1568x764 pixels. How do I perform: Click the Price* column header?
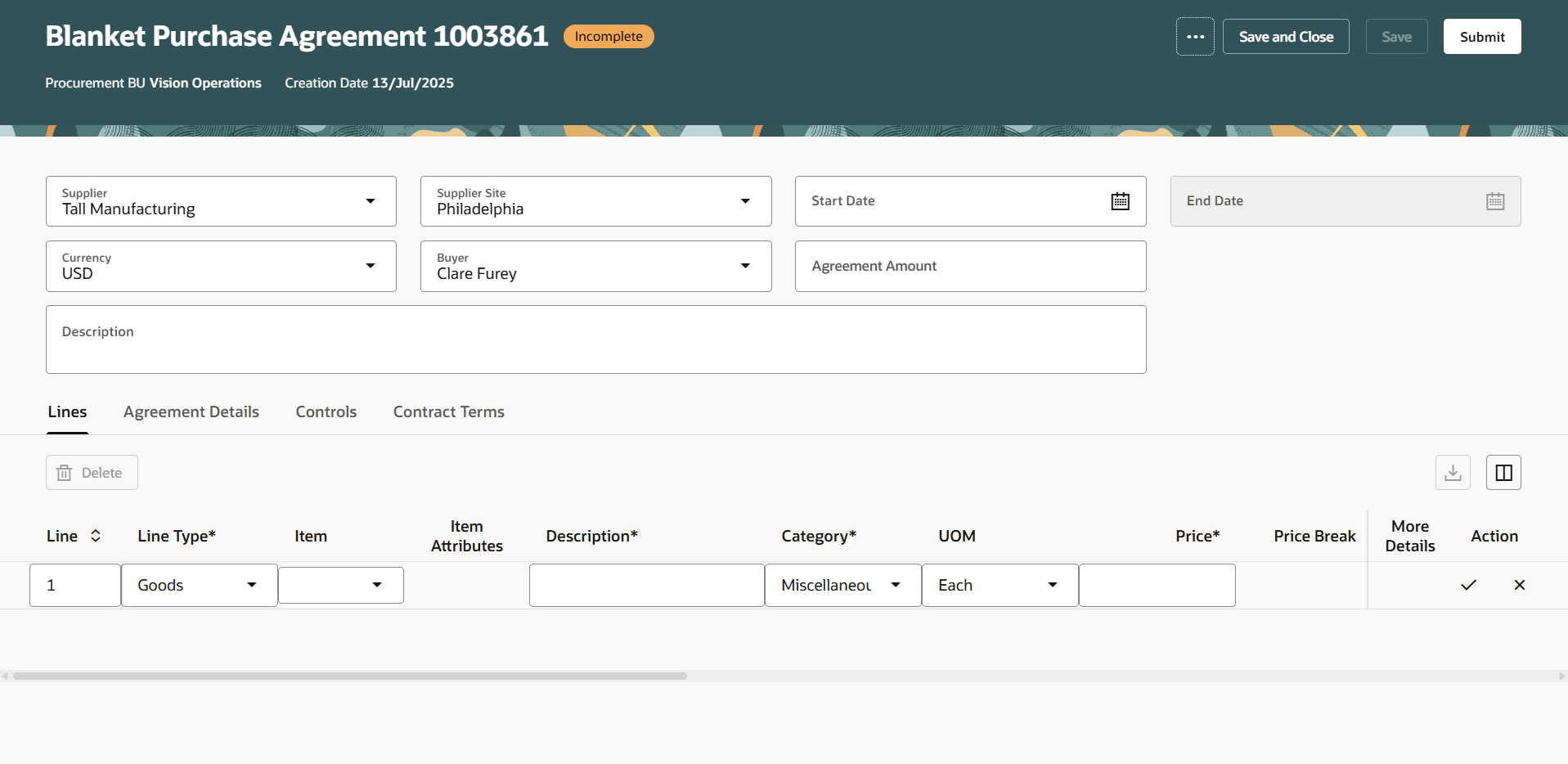click(1197, 536)
